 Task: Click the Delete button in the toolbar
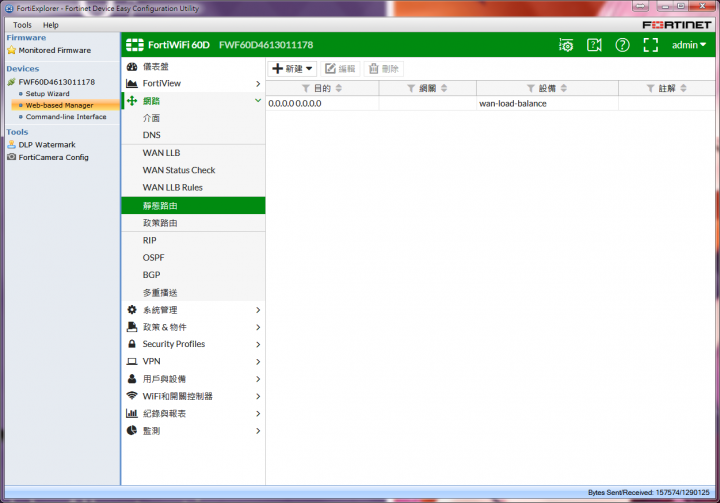[x=384, y=69]
